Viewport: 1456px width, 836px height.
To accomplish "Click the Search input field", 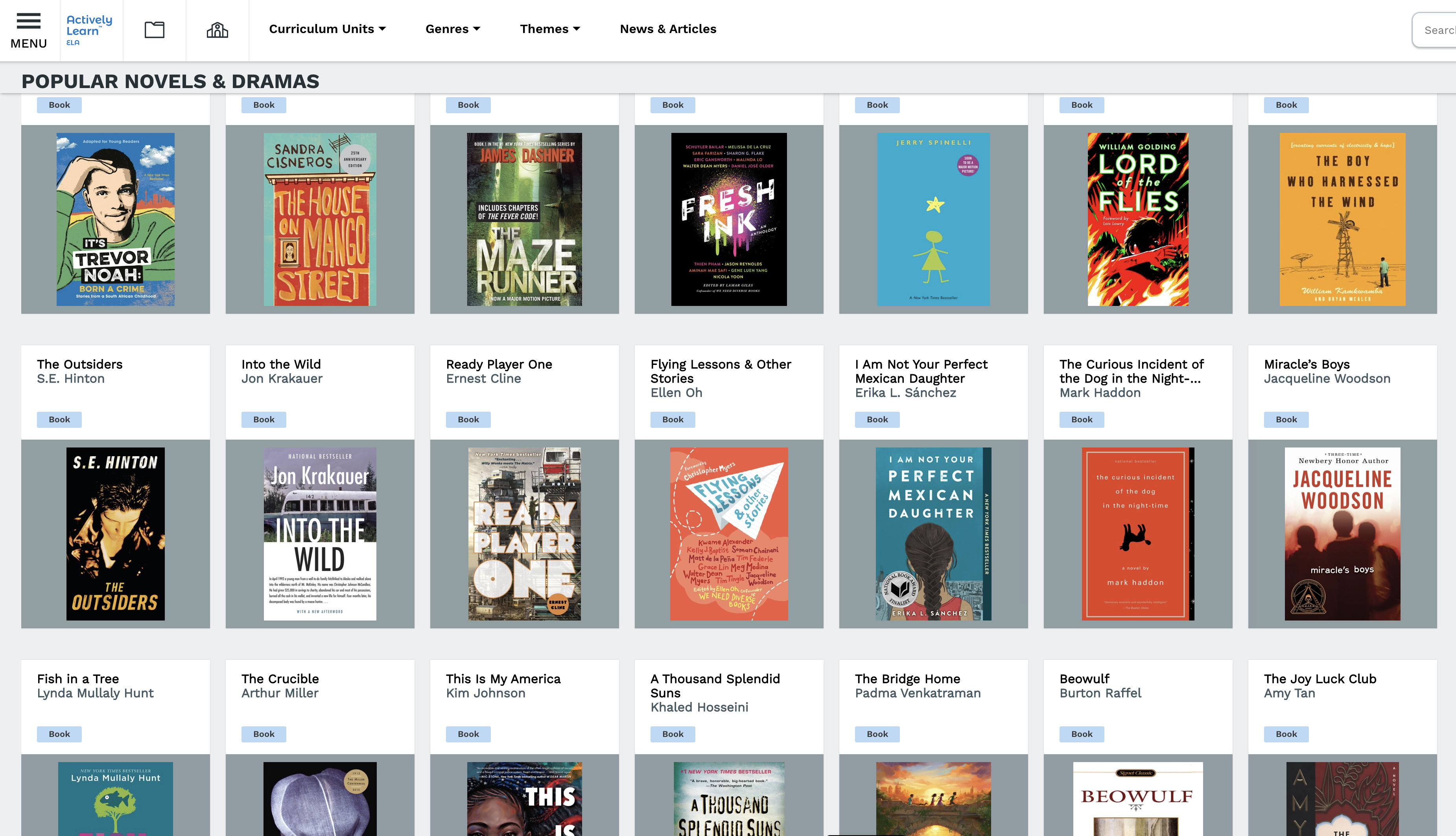I will coord(1434,30).
